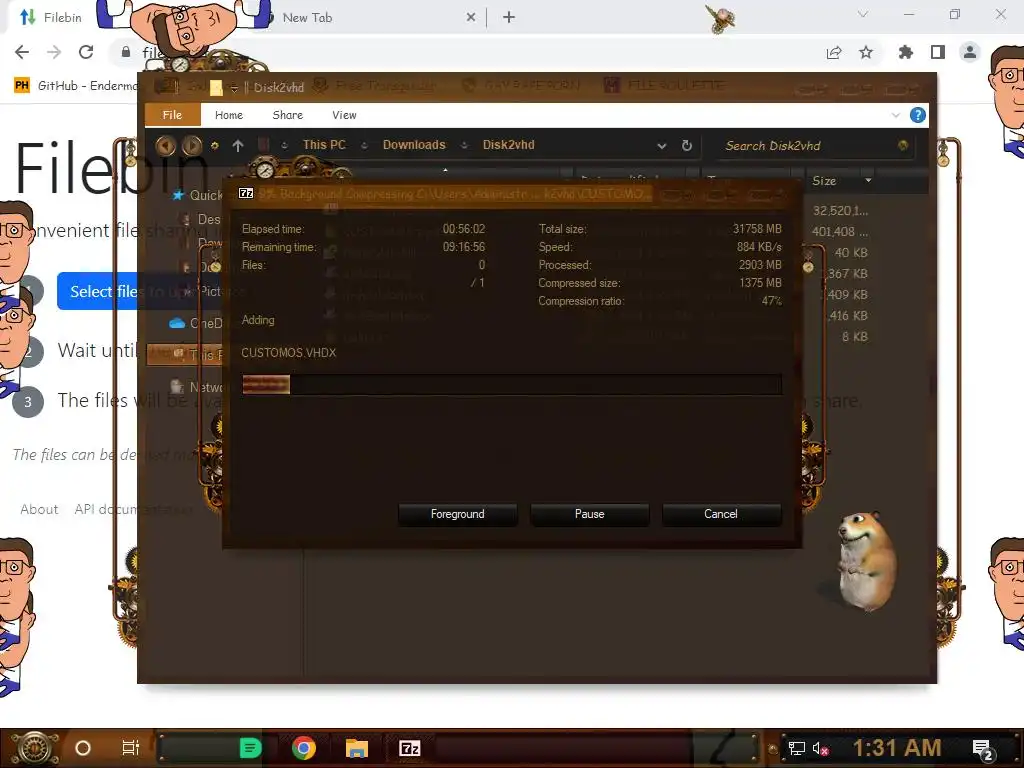Click the site lock icon in address bar
This screenshot has width=1024, height=768.
126,52
